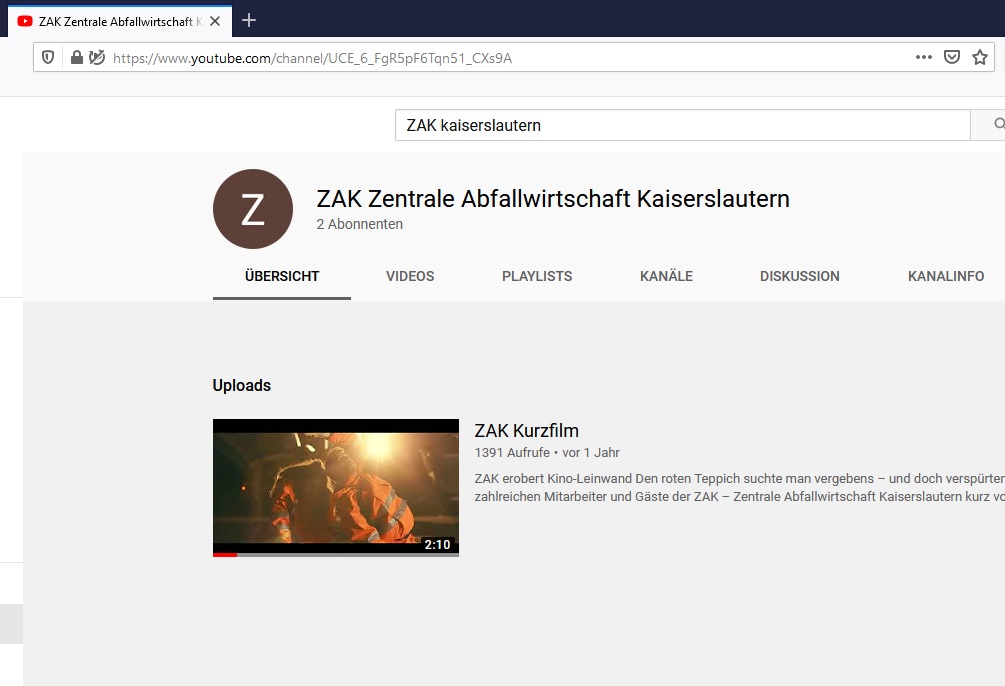Screen dimensions: 1005x686
Task: Select the ÜBERSICHT tab
Action: coord(282,276)
